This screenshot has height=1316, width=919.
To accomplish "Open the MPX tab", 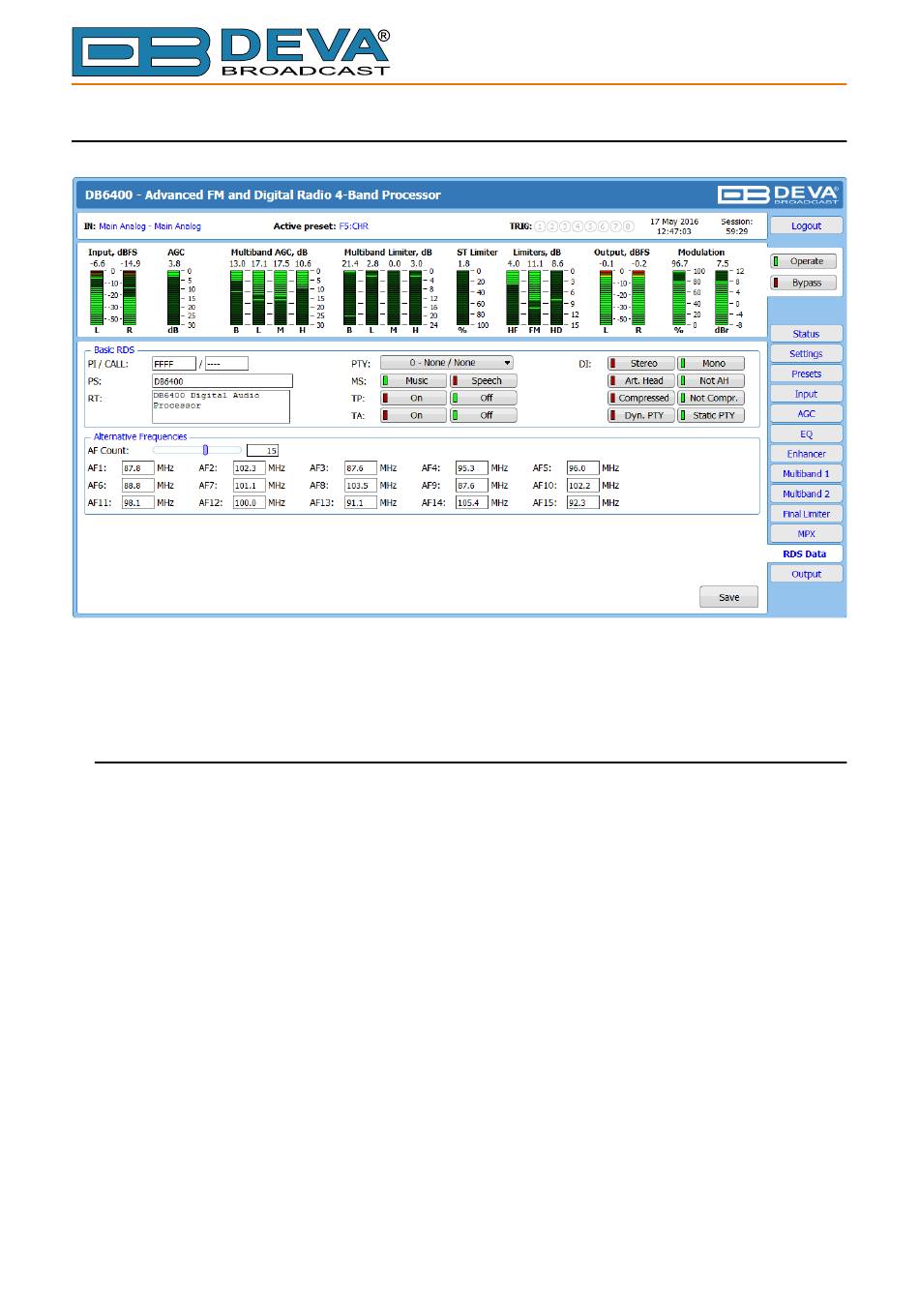I will [x=806, y=533].
